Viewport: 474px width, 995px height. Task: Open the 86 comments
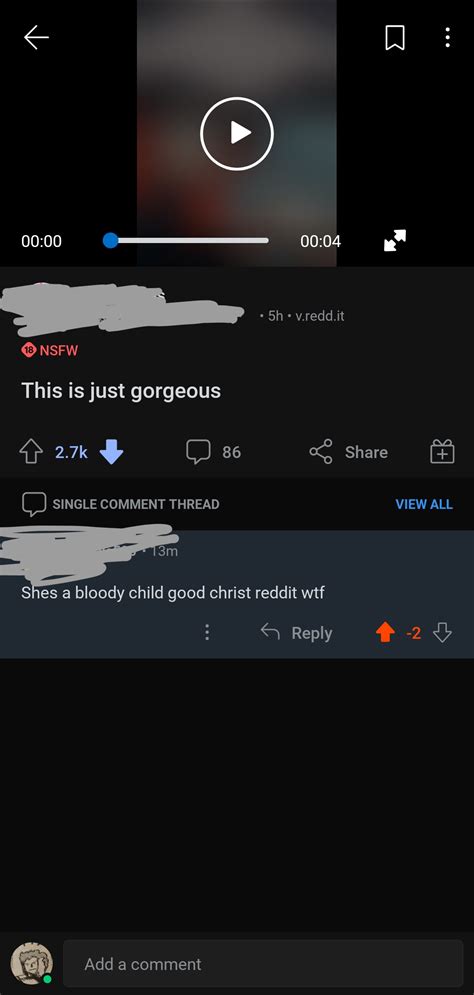pos(214,452)
